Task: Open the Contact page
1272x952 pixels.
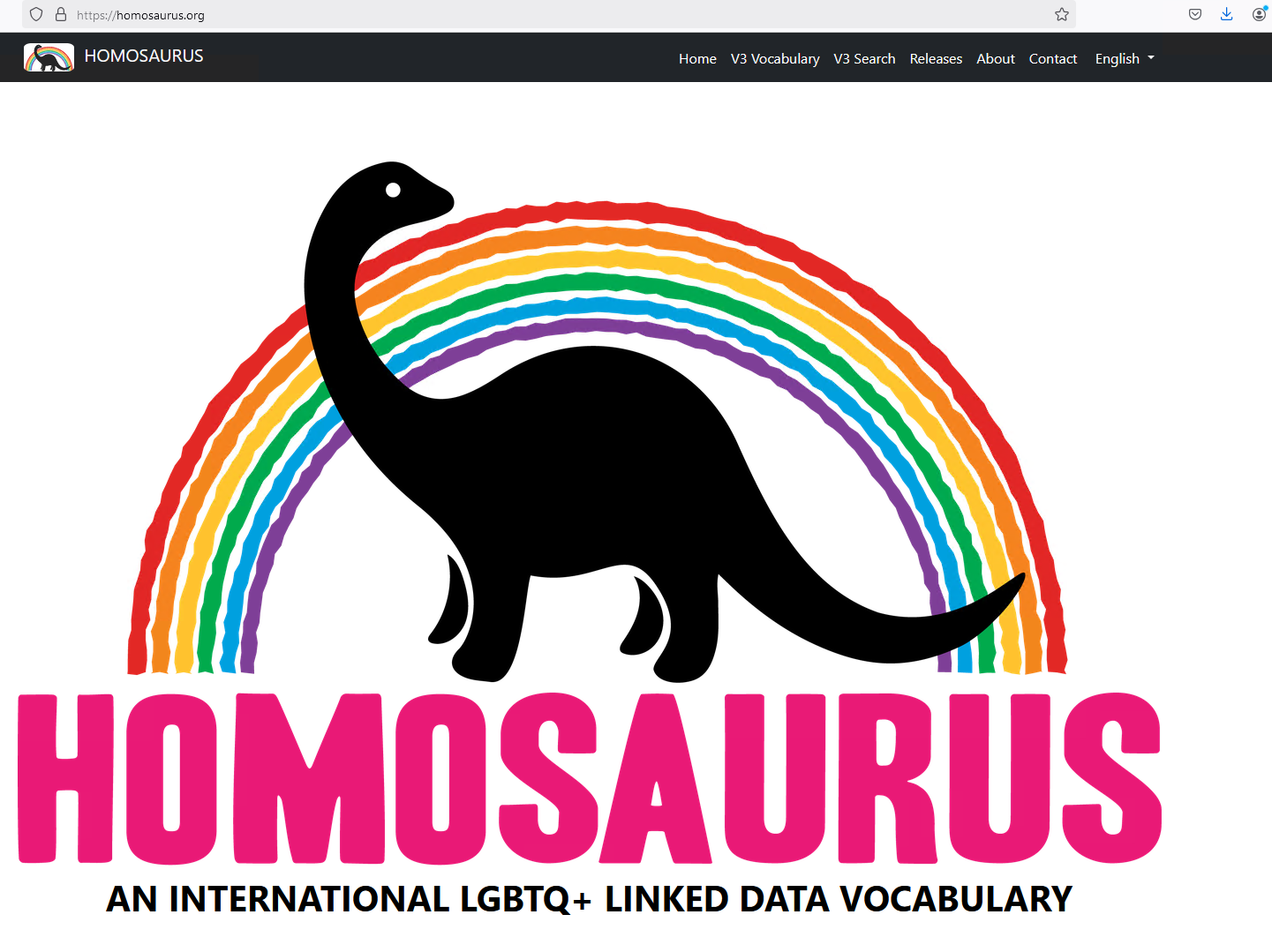Action: 1053,58
